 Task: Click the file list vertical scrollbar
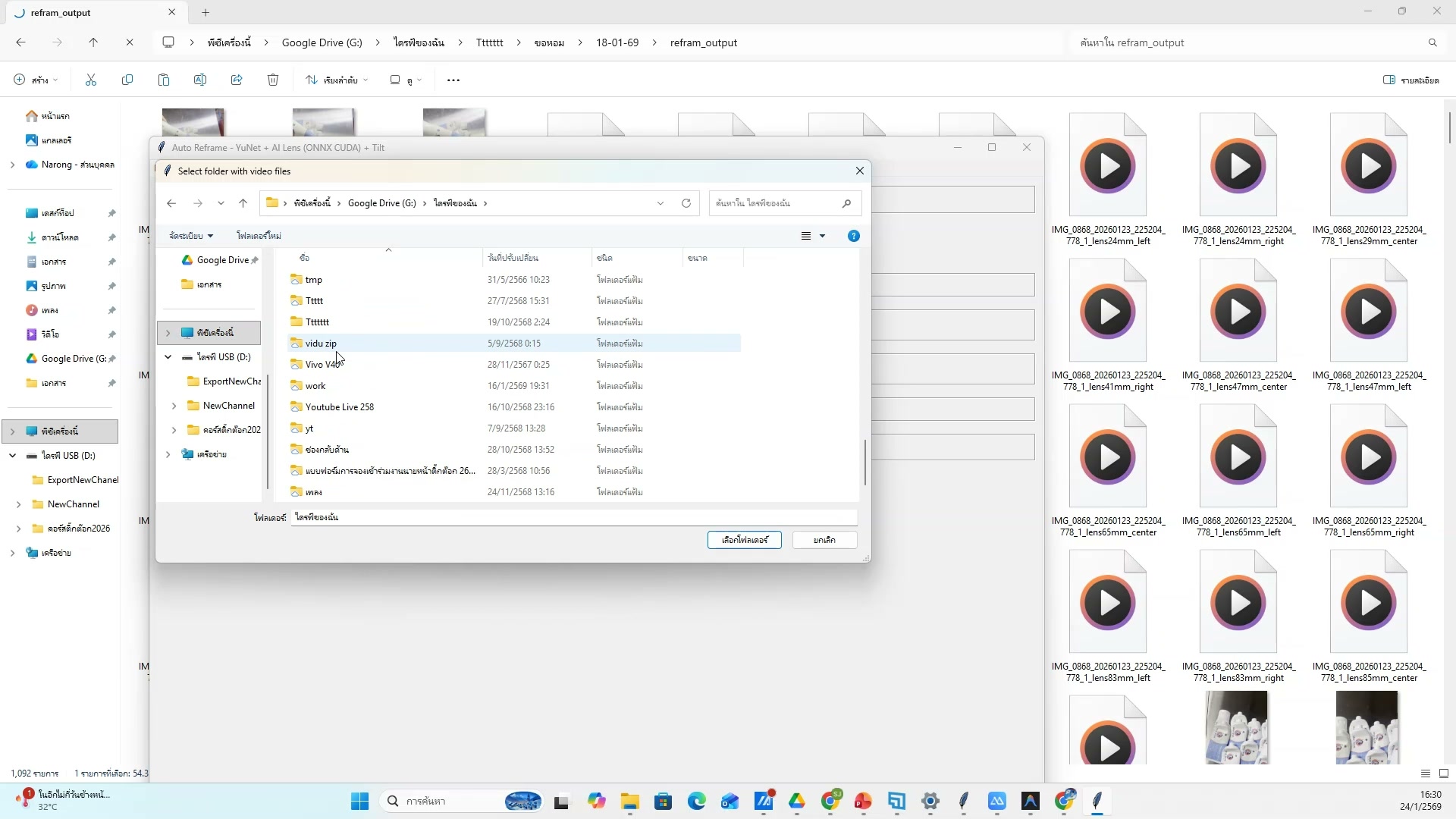(864, 463)
